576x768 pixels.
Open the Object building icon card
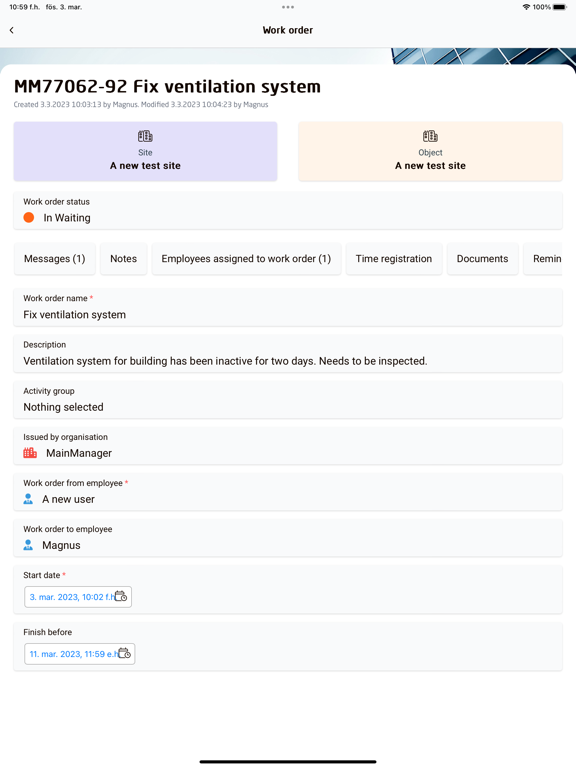click(430, 151)
